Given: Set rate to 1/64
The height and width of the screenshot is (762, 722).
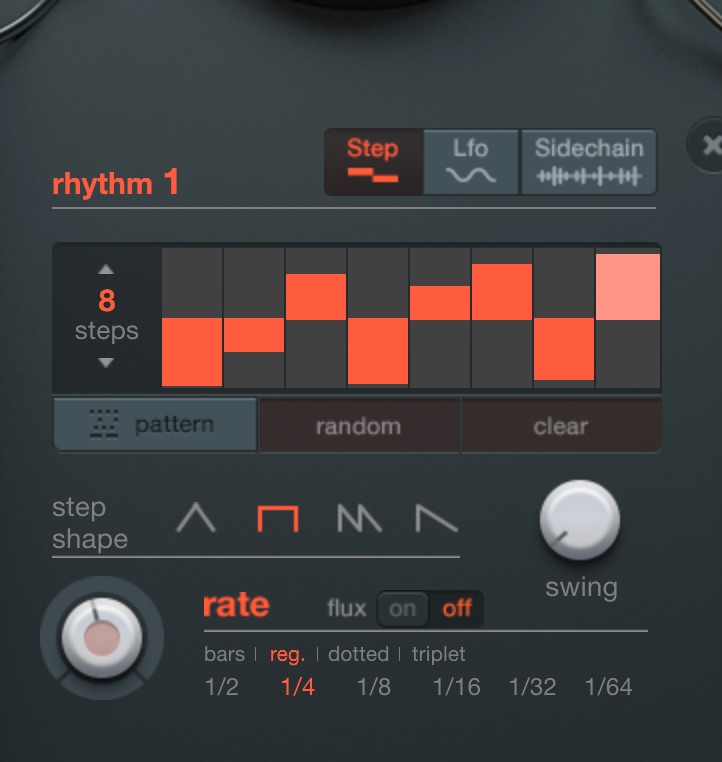Looking at the screenshot, I should coord(608,687).
